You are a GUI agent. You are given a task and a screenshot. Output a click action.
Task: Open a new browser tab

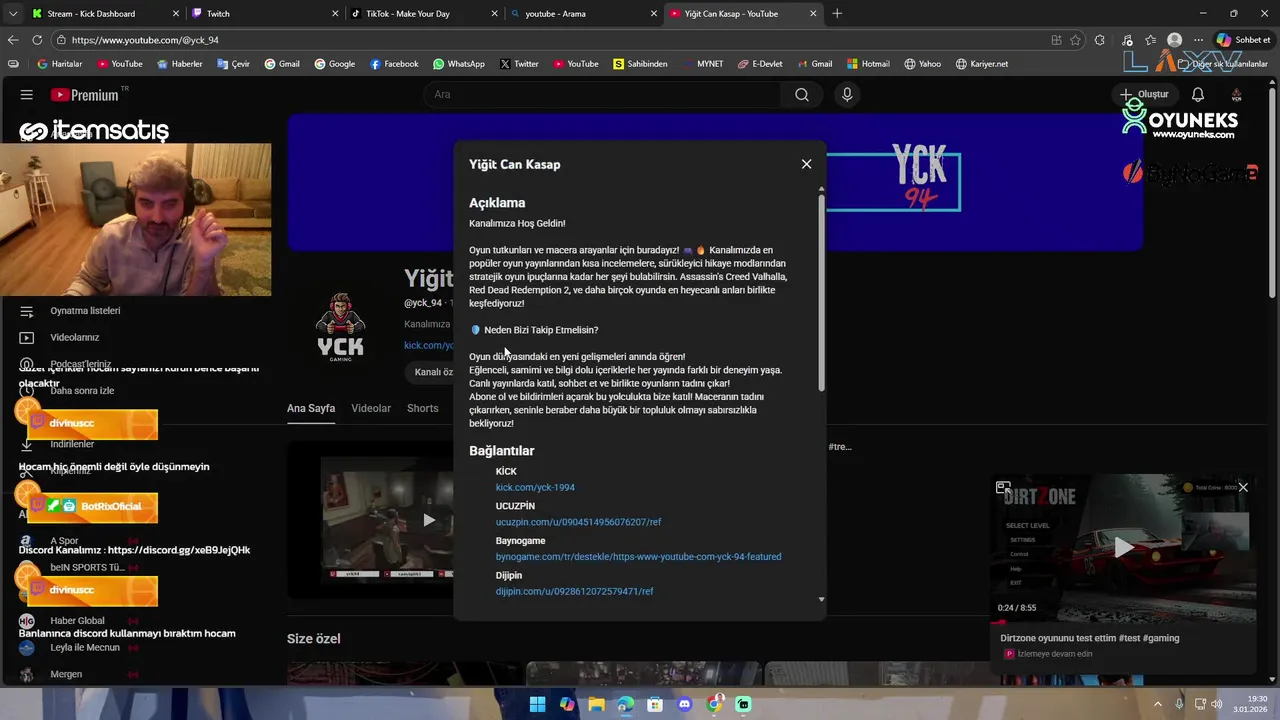[837, 14]
